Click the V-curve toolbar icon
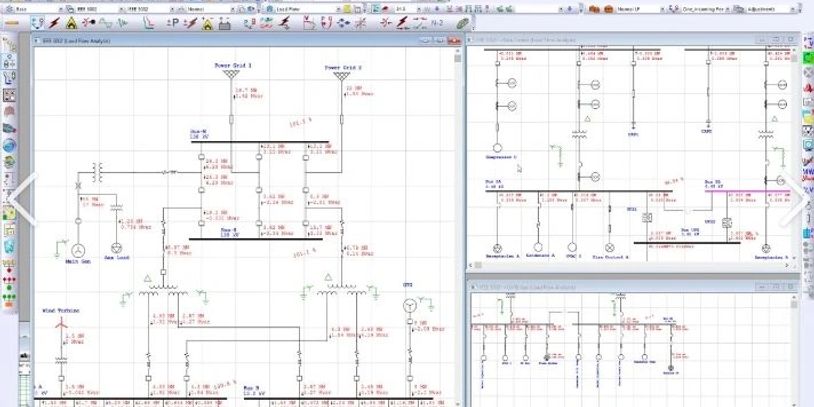This screenshot has width=814, height=407. 309,23
